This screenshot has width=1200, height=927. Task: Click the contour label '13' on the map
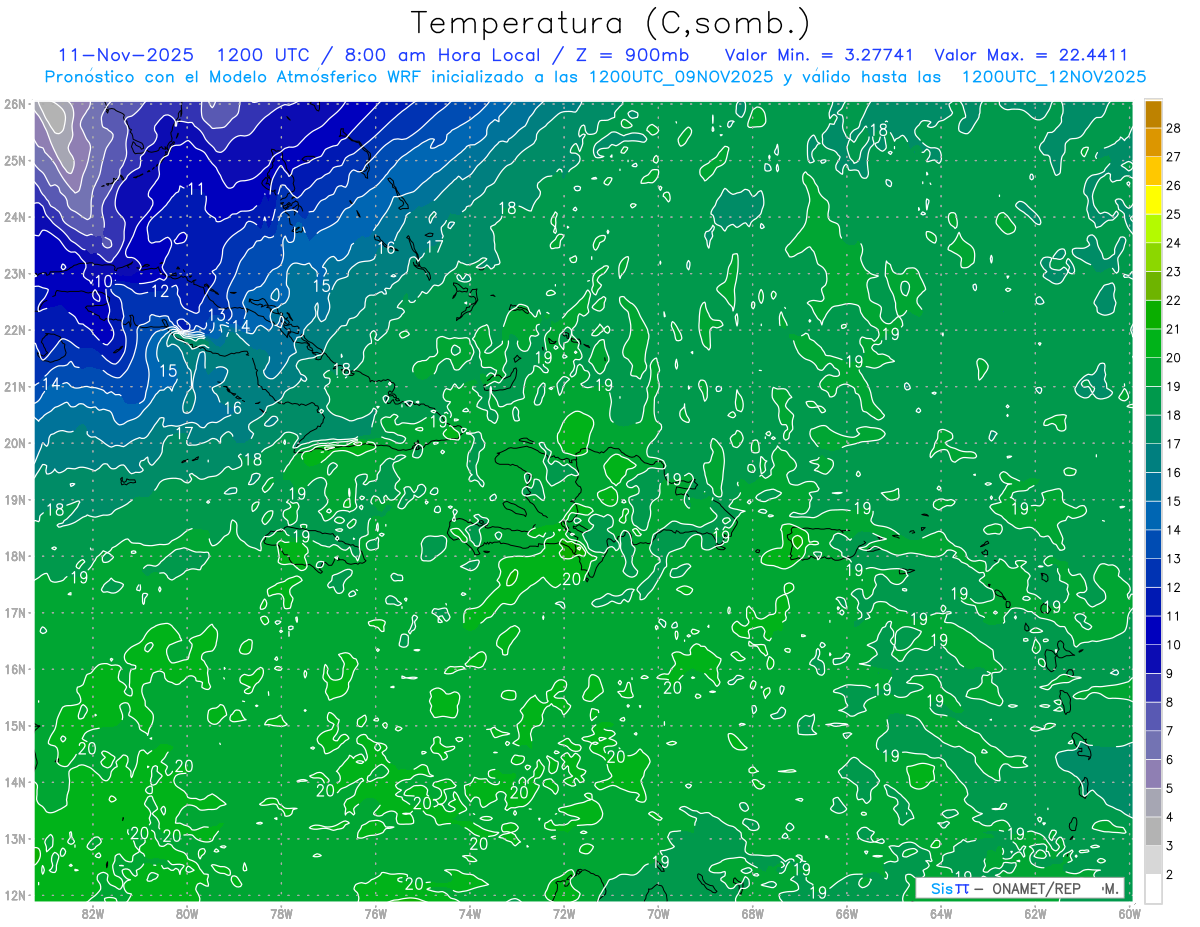pyautogui.click(x=216, y=315)
